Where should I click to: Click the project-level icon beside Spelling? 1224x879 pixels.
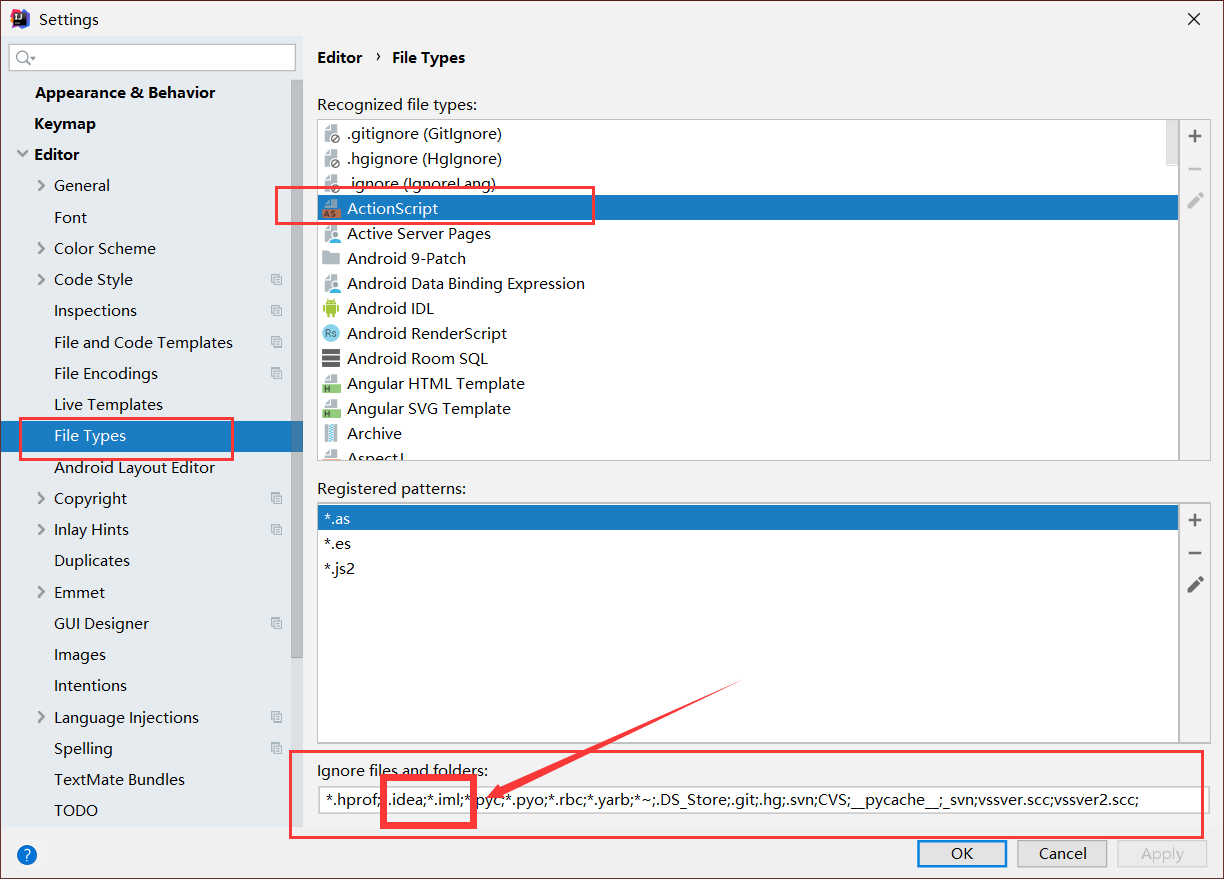point(276,749)
